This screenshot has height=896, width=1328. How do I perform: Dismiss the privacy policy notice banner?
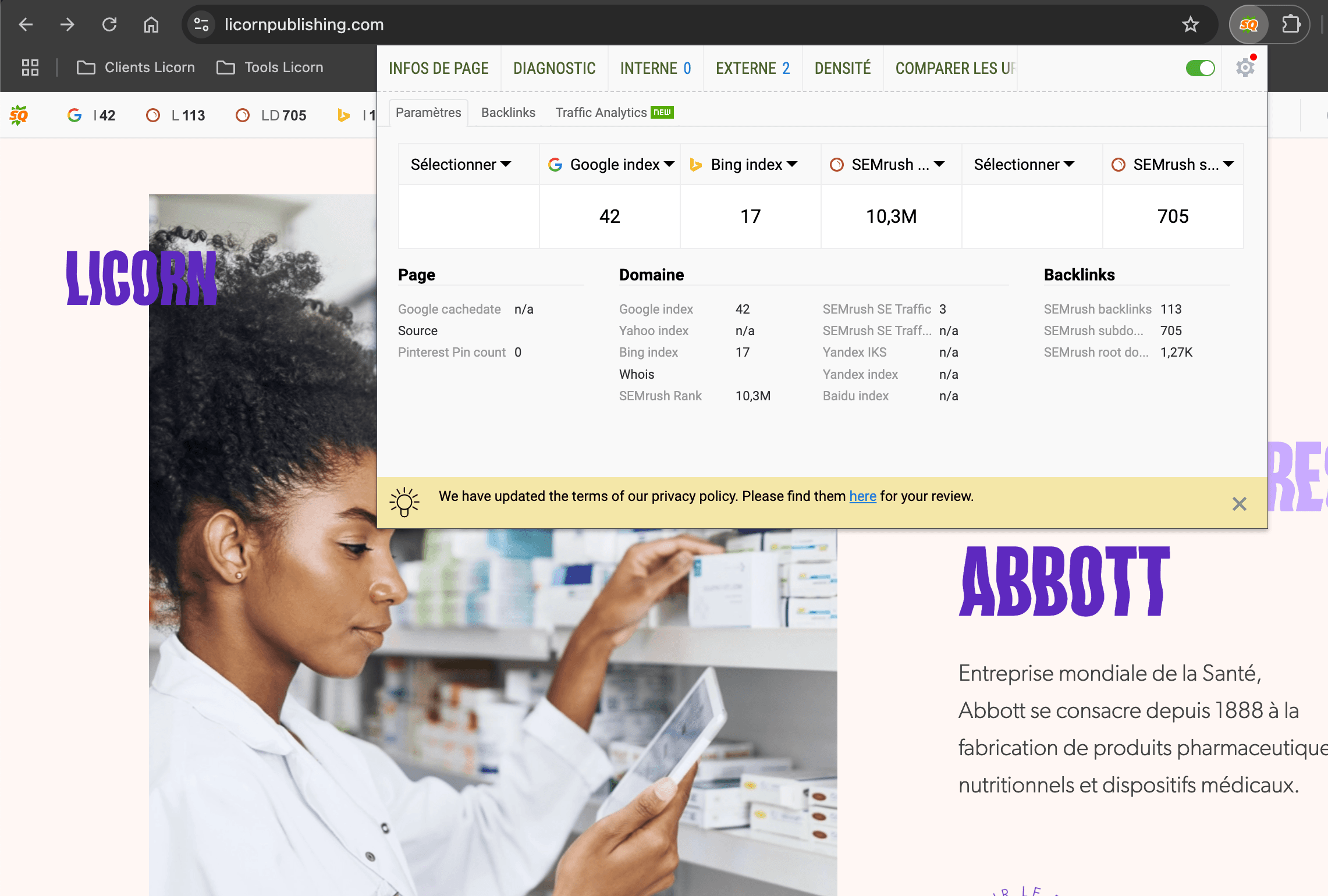pos(1239,503)
